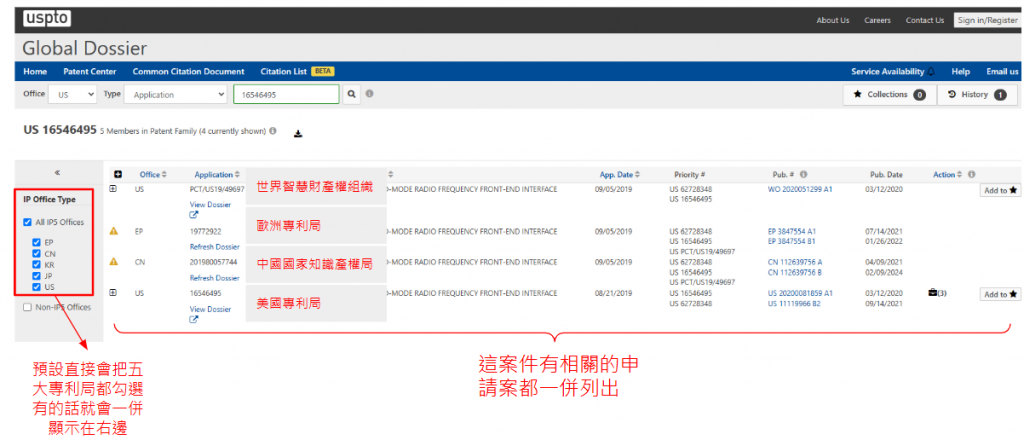Click the search magnifier button
1024x440 pixels.
(x=352, y=95)
